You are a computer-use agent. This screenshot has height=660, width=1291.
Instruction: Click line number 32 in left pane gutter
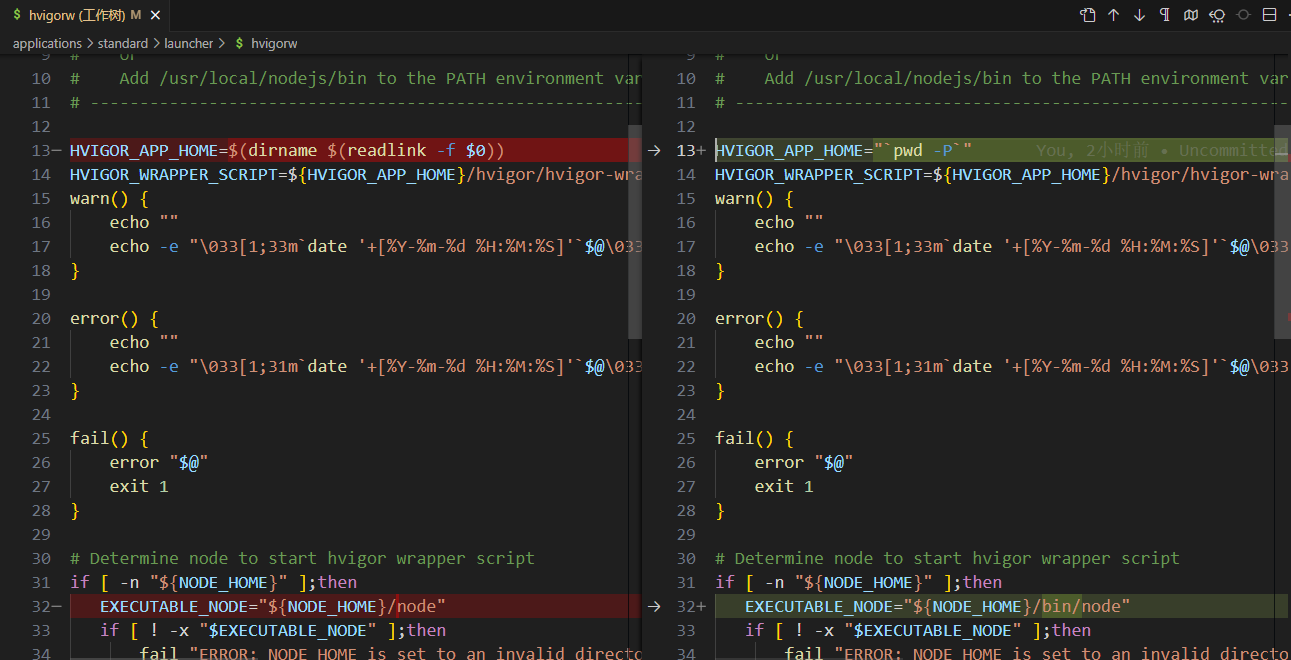click(40, 606)
